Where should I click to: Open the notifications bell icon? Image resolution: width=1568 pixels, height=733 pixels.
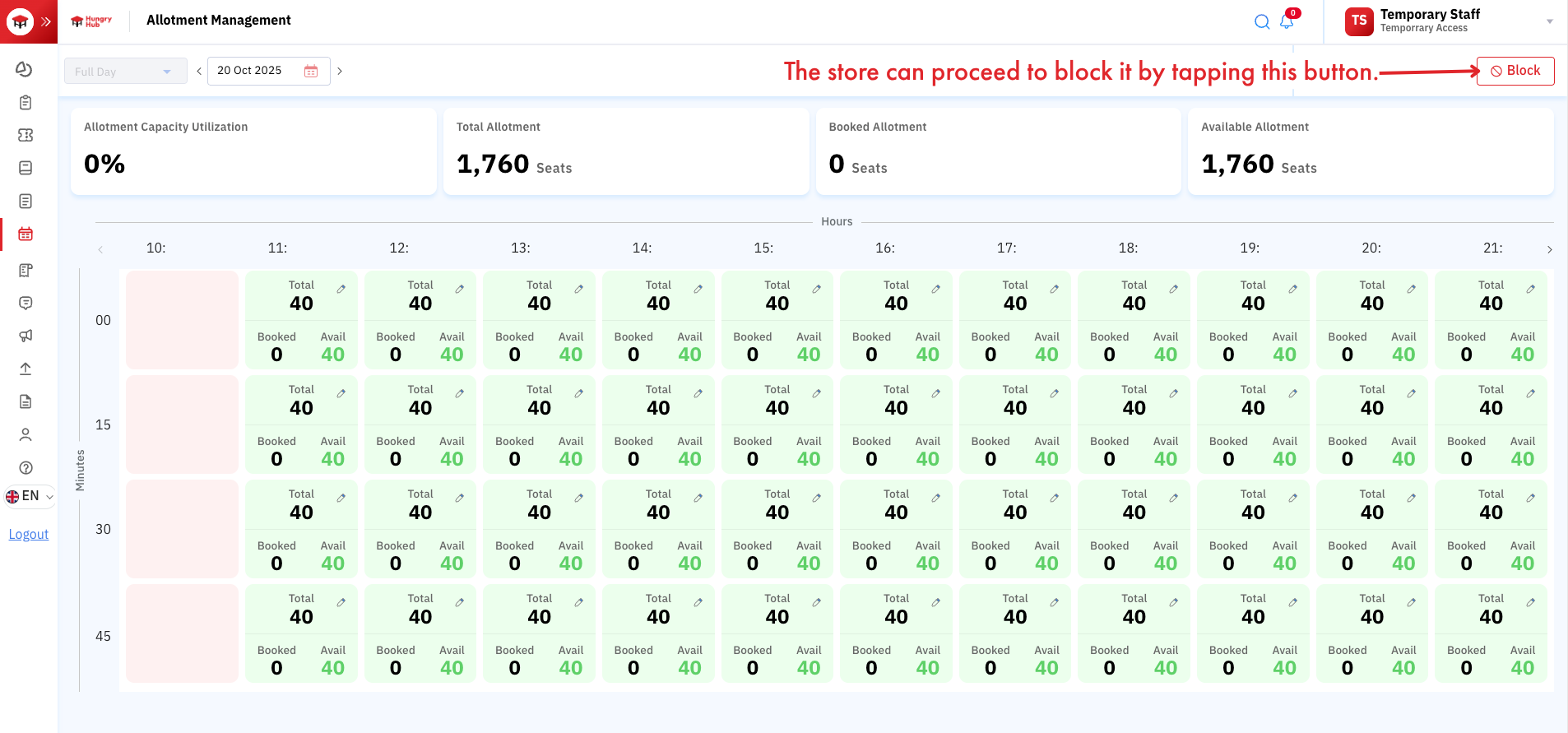[x=1287, y=22]
